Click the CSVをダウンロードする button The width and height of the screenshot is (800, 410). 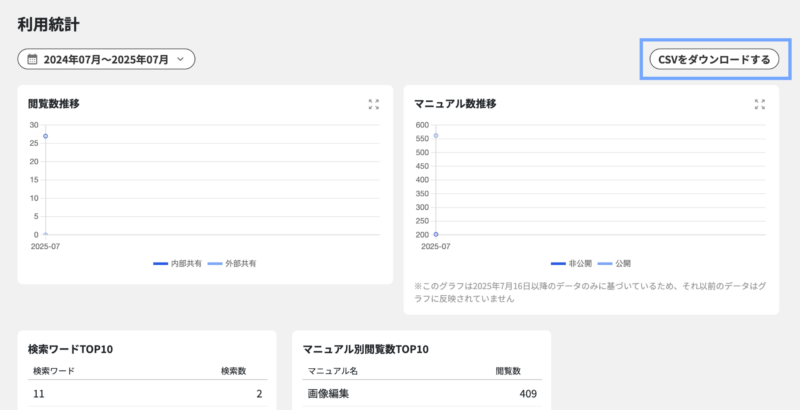(714, 60)
